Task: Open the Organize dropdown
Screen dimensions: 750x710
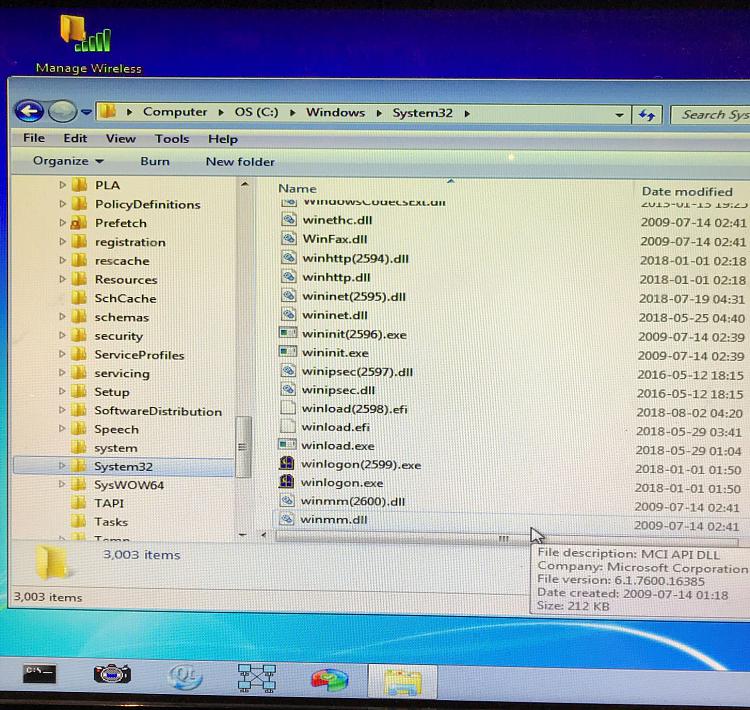Action: pyautogui.click(x=68, y=161)
